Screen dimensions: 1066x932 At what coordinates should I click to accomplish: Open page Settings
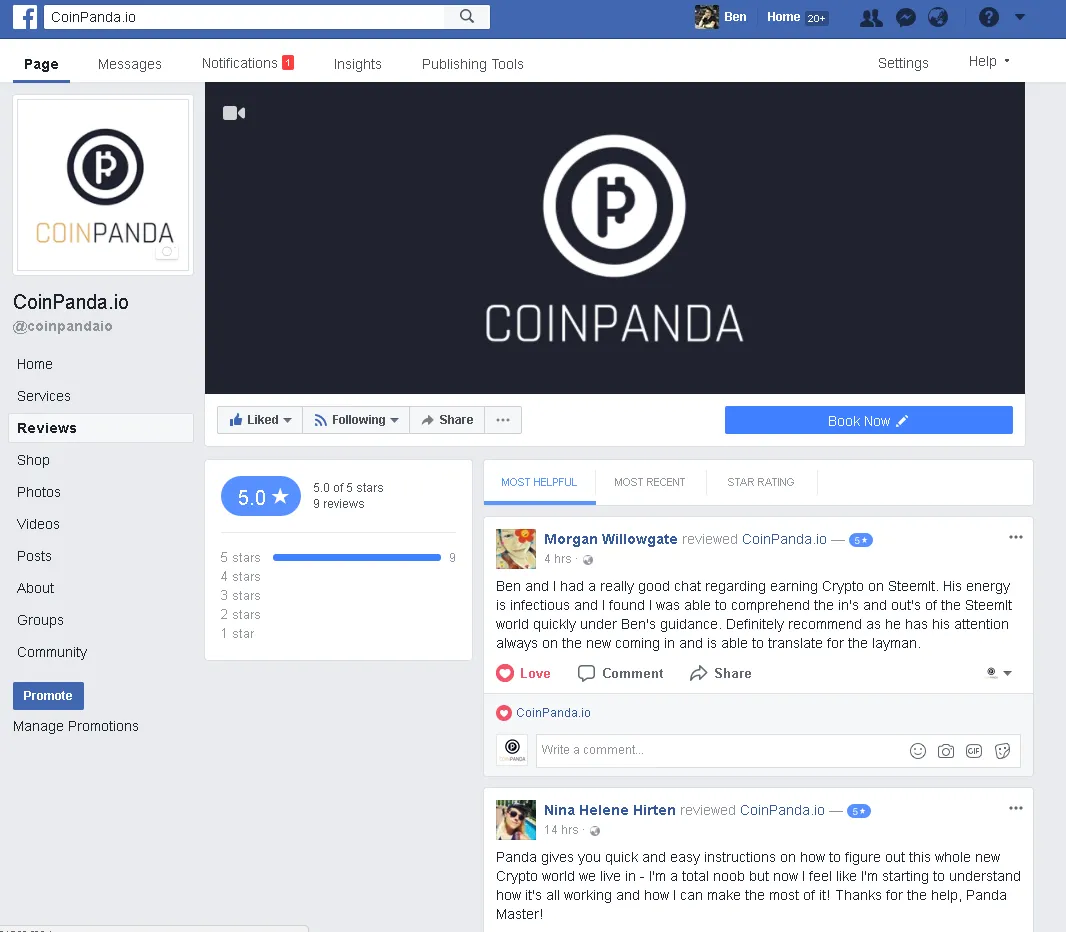pos(903,63)
